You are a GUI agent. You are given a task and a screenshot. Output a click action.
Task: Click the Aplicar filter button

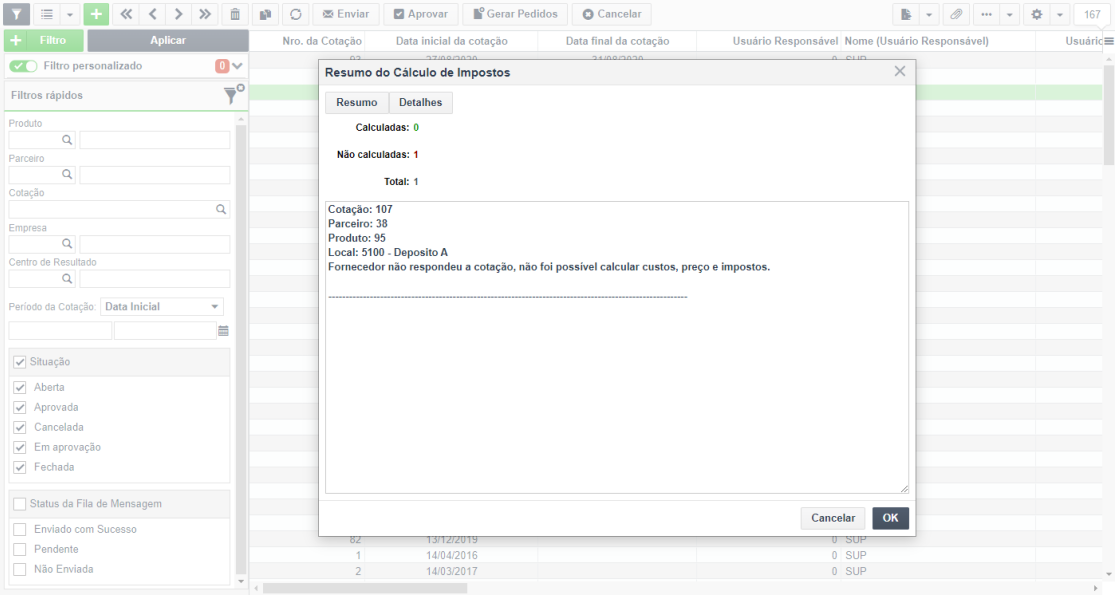pos(168,41)
